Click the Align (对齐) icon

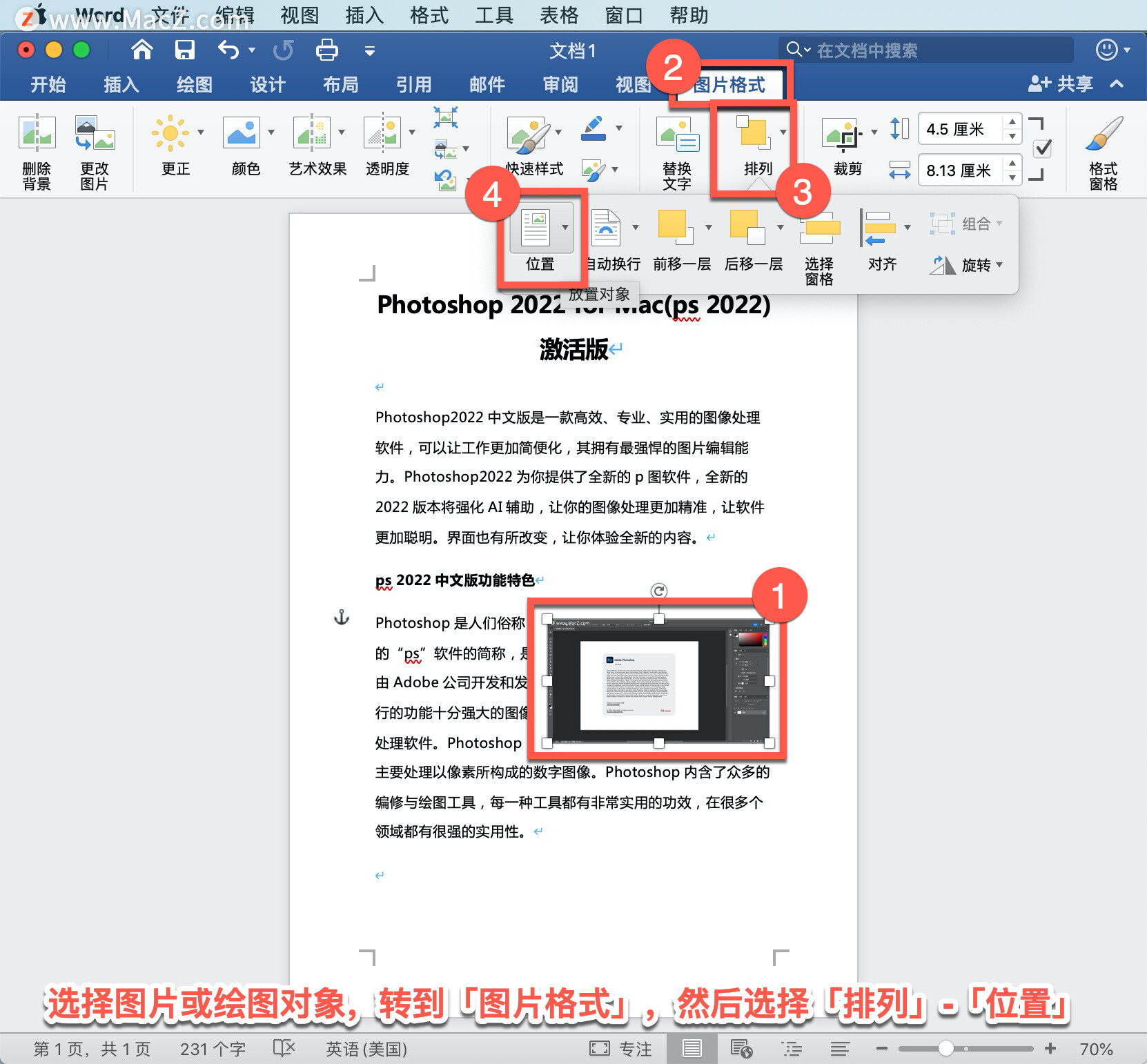pos(878,228)
